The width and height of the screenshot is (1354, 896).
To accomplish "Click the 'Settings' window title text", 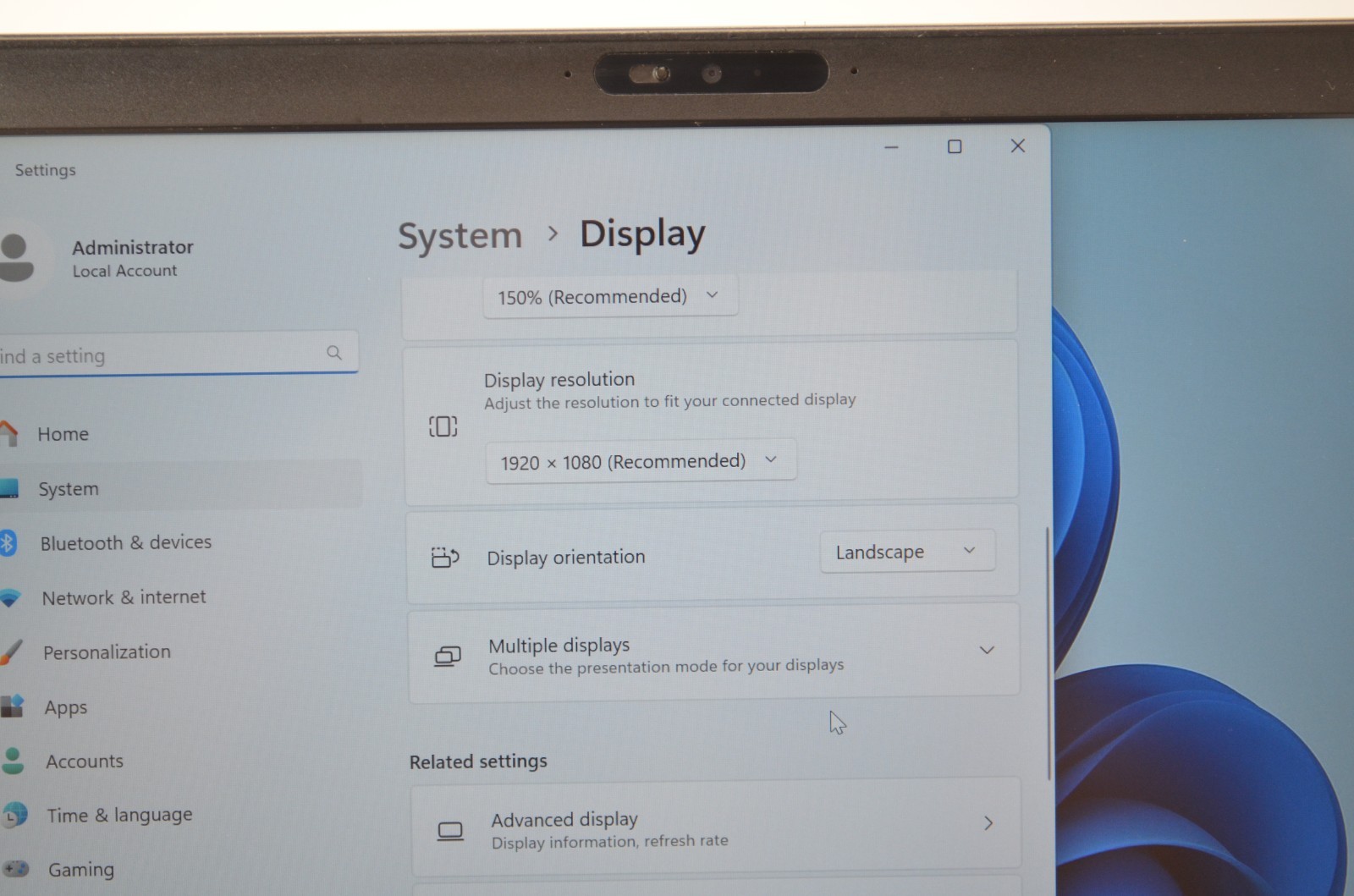I will point(46,170).
